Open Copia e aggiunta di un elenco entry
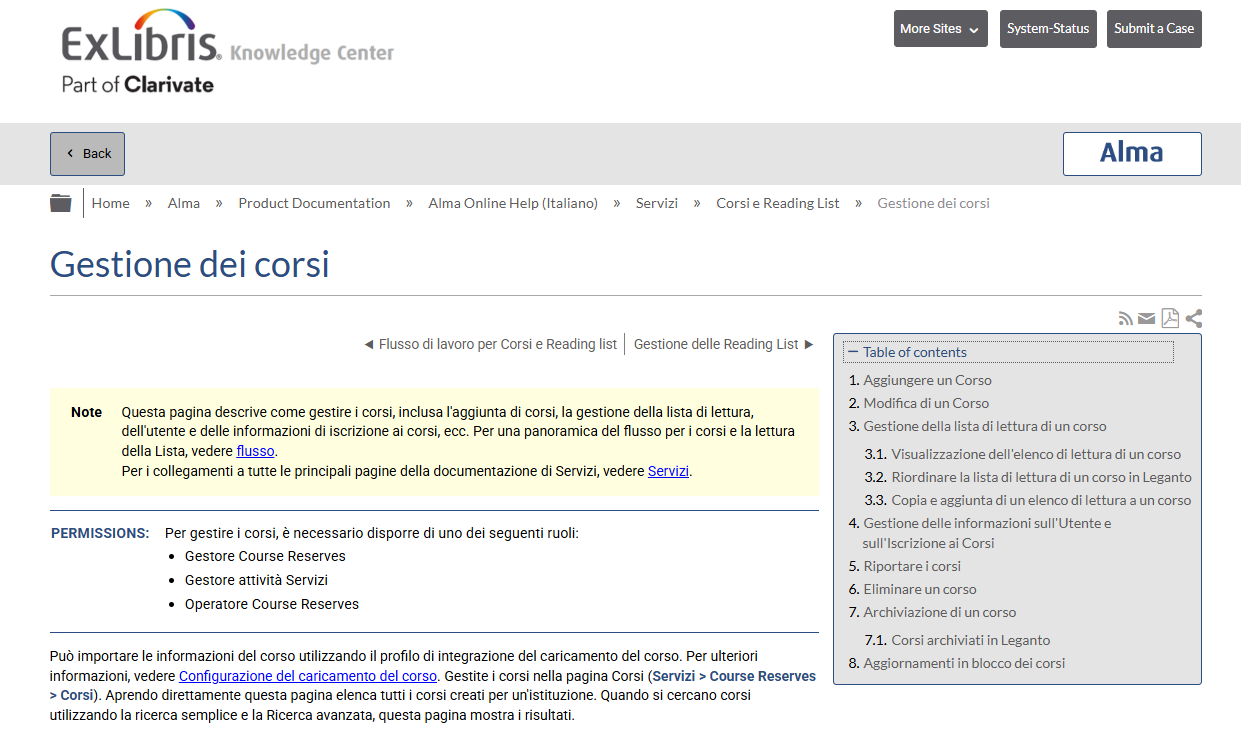This screenshot has height=732, width=1241. pos(1041,500)
